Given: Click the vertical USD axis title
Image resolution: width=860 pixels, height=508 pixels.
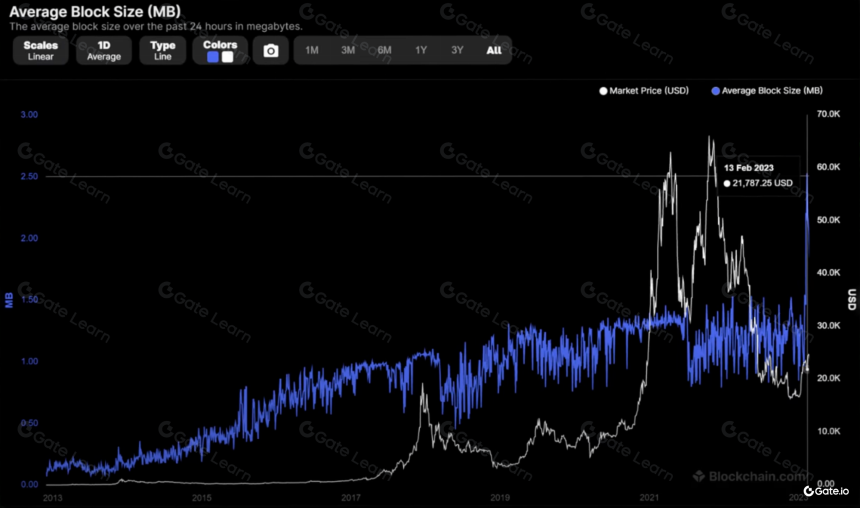Looking at the screenshot, I should (x=851, y=300).
